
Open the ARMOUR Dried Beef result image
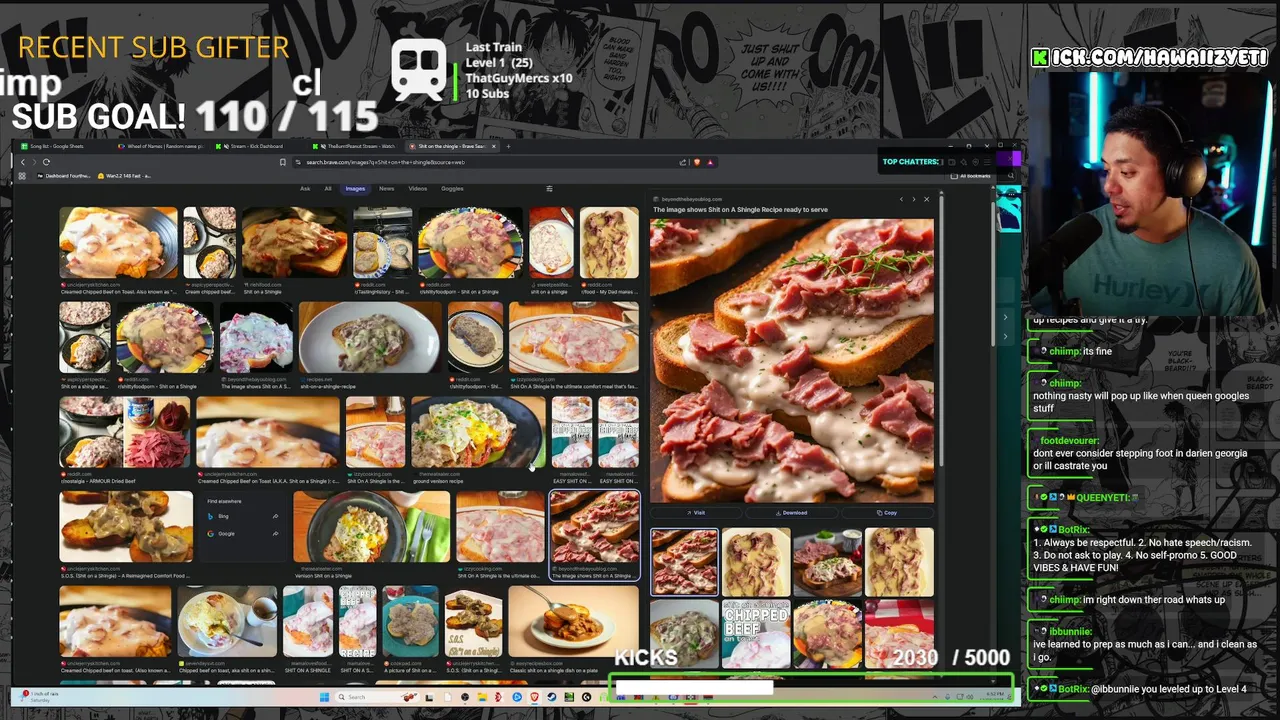click(x=124, y=433)
